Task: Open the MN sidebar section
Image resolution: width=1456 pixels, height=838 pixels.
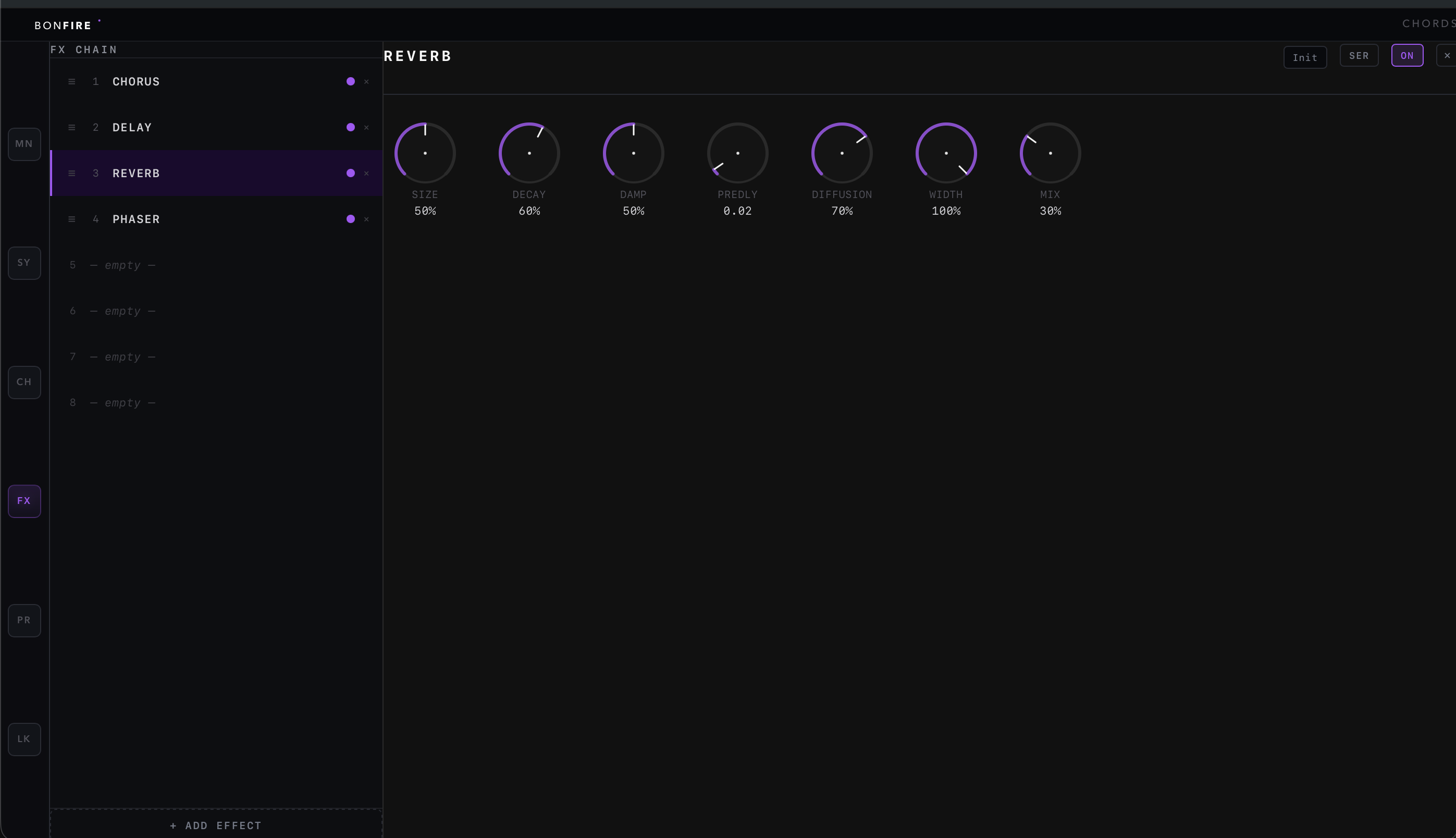Action: [24, 144]
